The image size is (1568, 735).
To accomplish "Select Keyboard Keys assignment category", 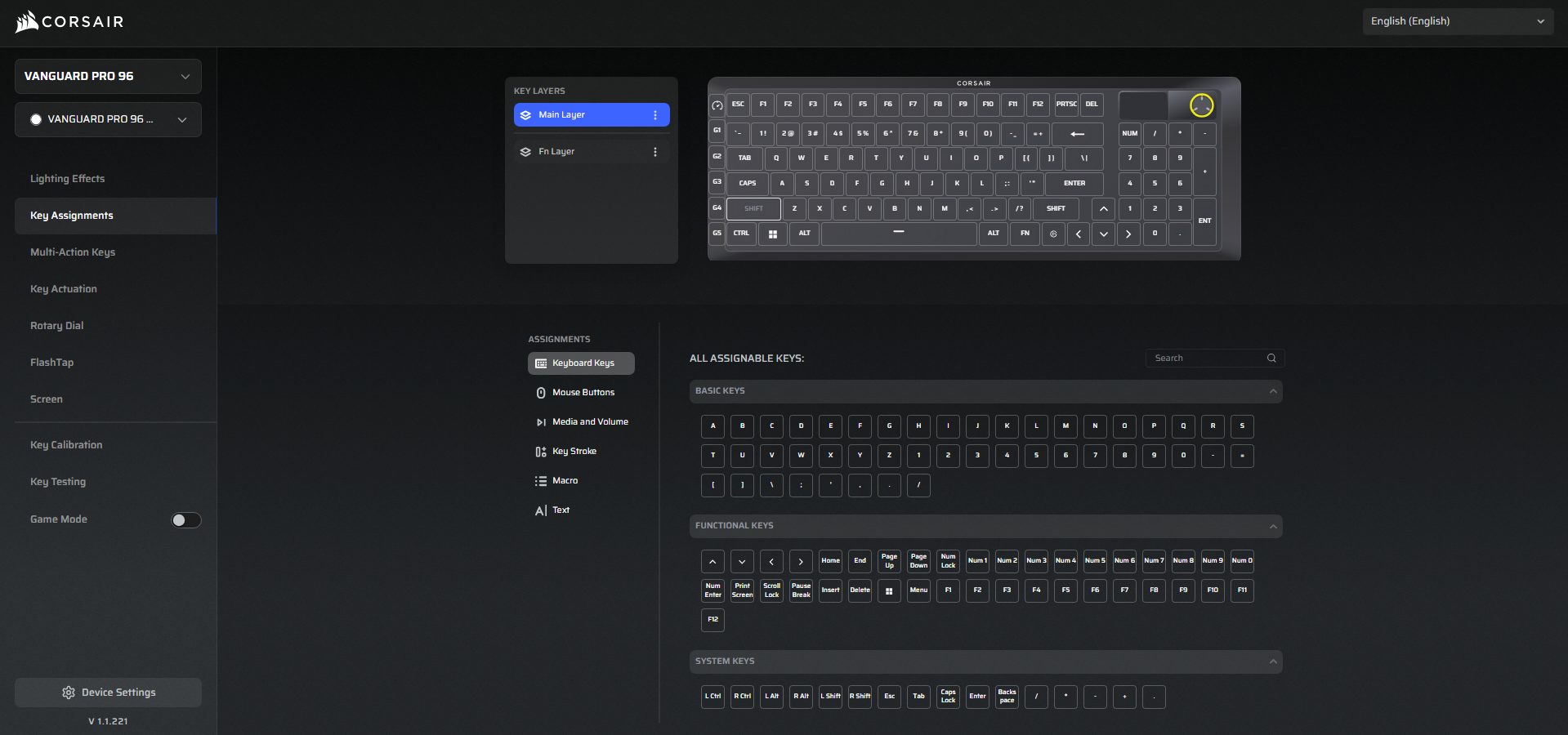I will pyautogui.click(x=582, y=363).
